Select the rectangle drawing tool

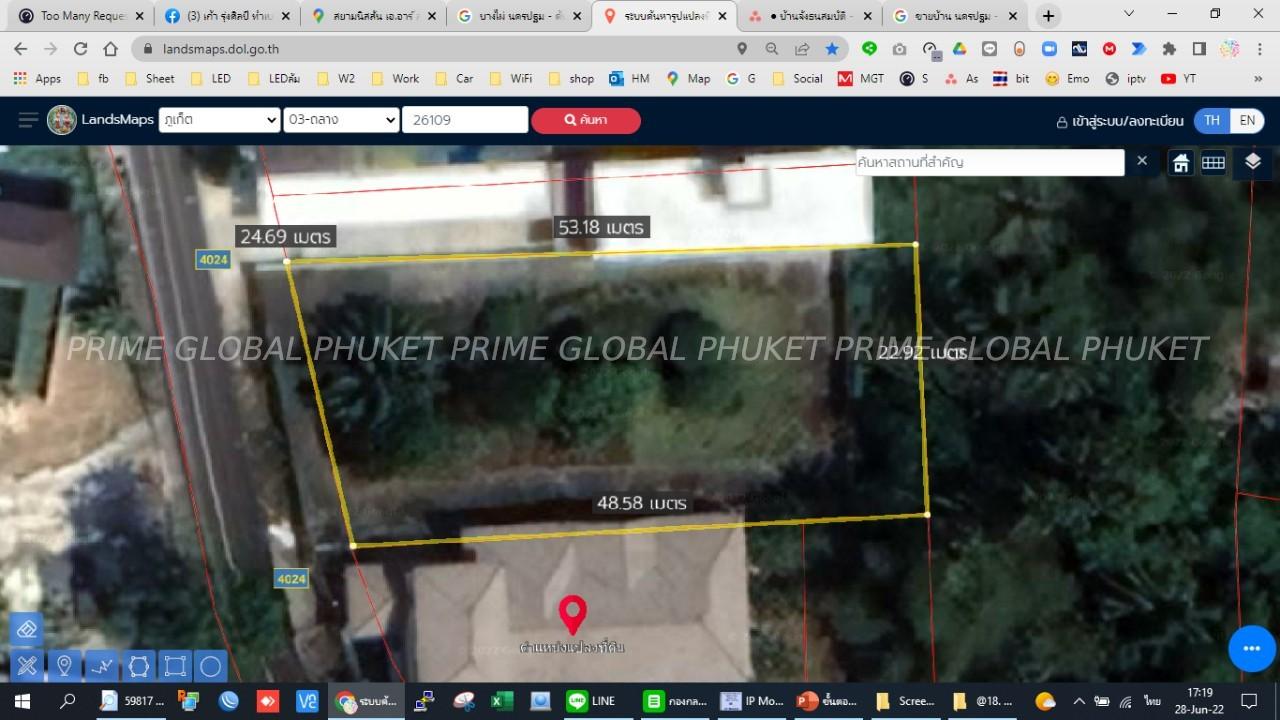tap(174, 665)
